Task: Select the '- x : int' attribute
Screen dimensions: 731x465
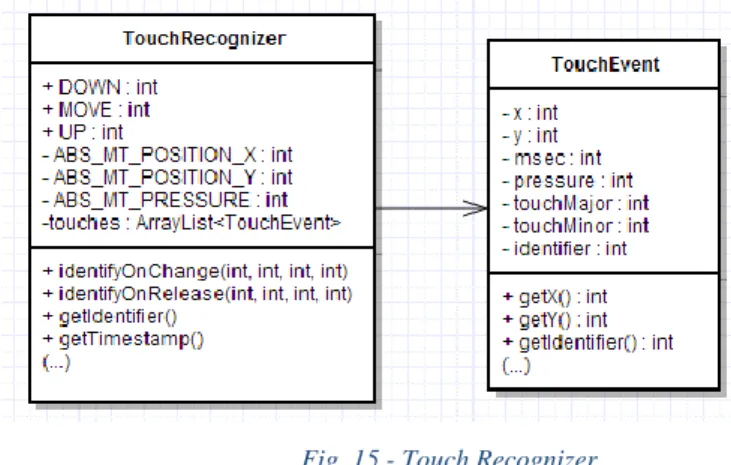Action: tap(530, 113)
